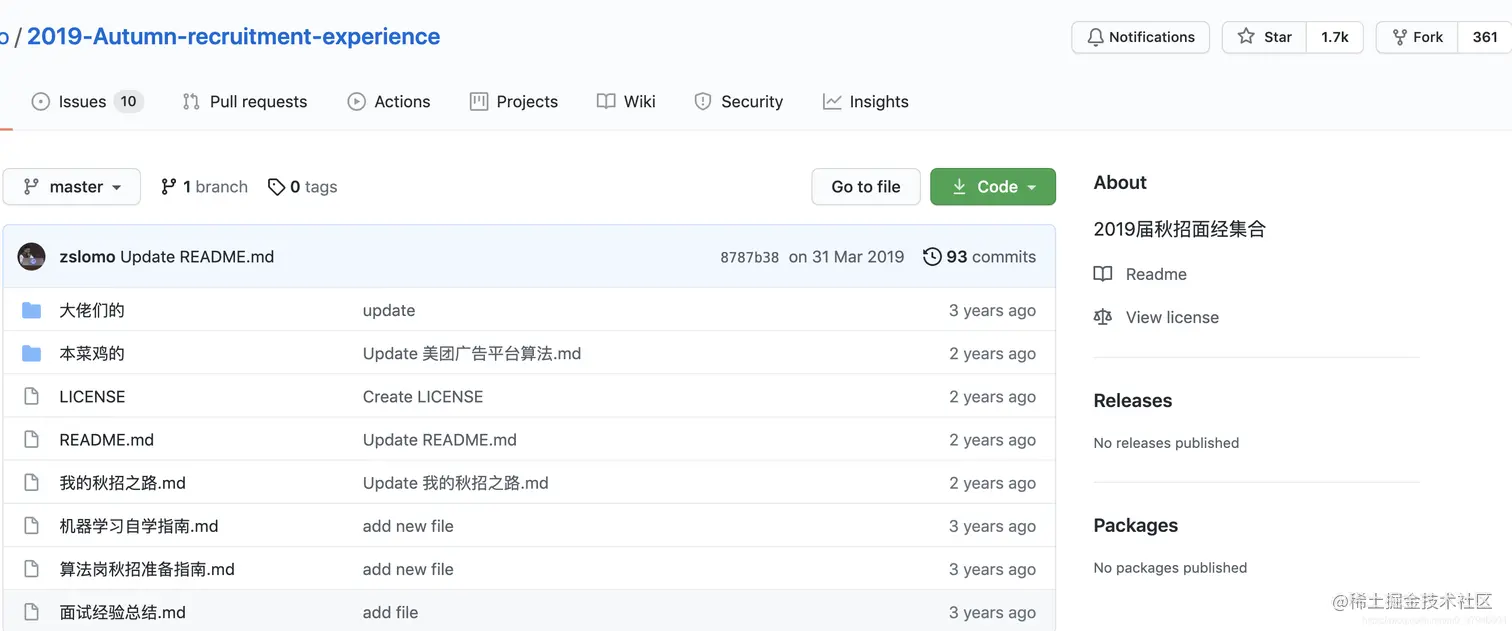This screenshot has width=1512, height=631.
Task: Open the Projects tab
Action: tap(514, 101)
